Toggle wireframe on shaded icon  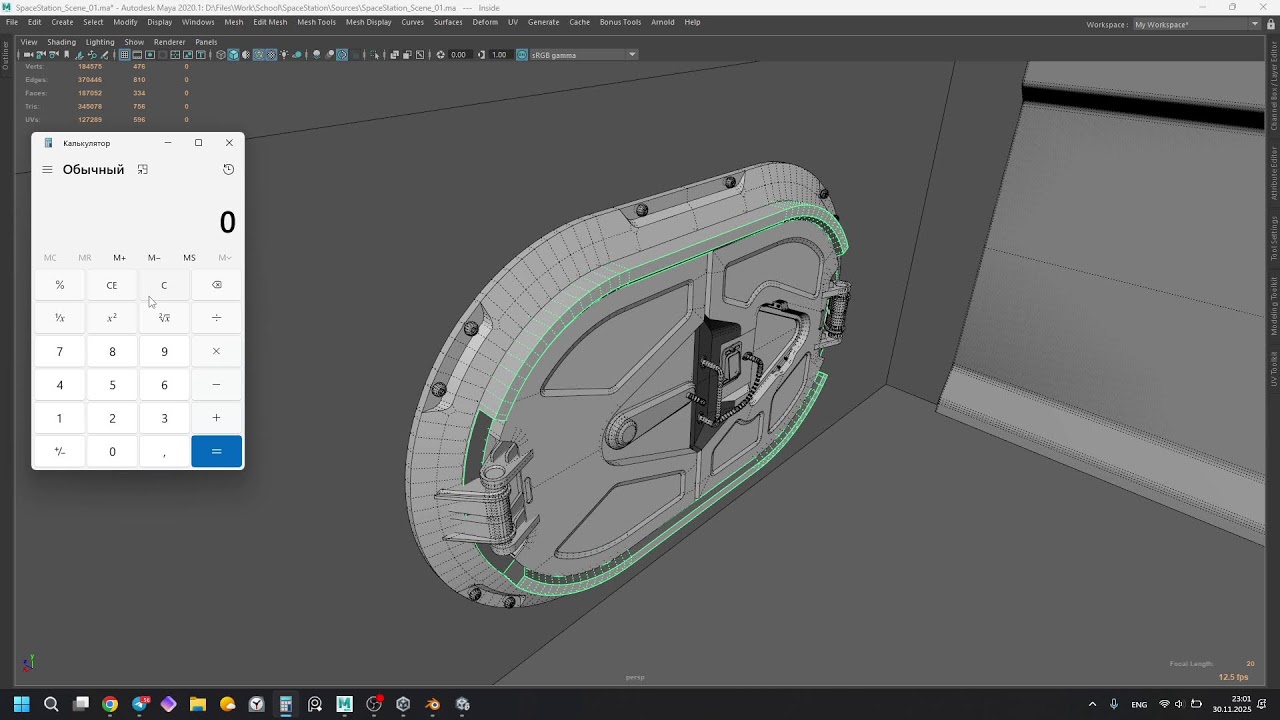click(258, 55)
